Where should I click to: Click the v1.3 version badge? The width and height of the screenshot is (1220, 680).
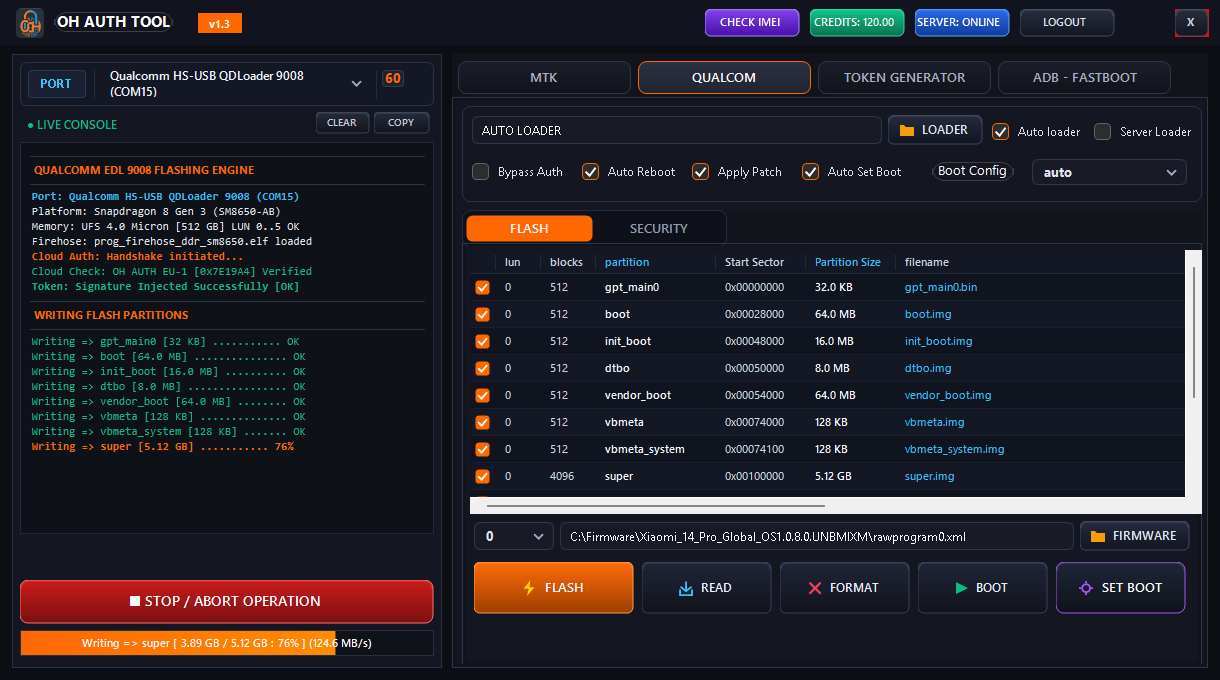220,24
